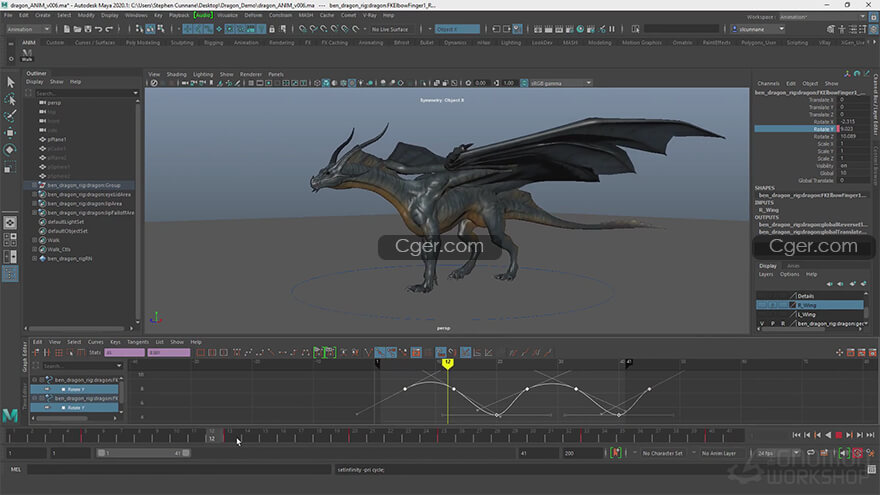Go to start of playback range
The height and width of the screenshot is (495, 880).
coord(796,435)
